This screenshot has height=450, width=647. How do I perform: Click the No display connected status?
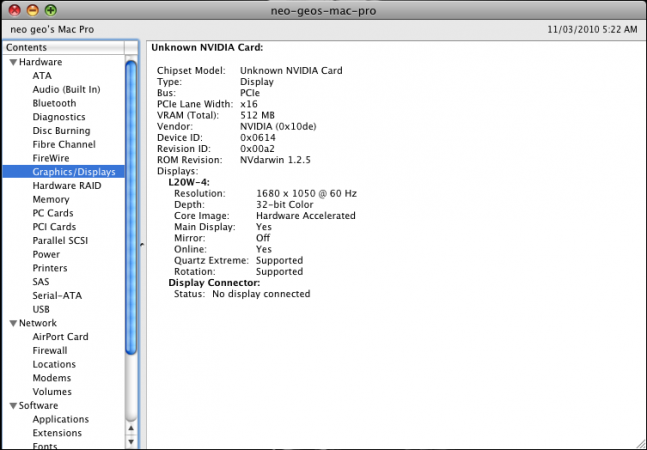click(261, 294)
